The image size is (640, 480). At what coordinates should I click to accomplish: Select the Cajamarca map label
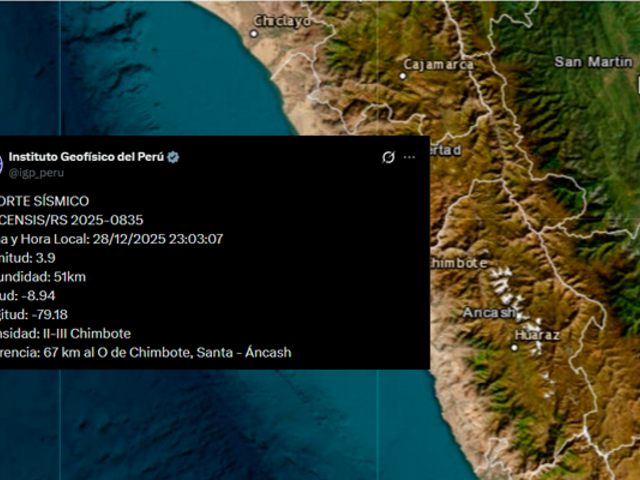[440, 64]
